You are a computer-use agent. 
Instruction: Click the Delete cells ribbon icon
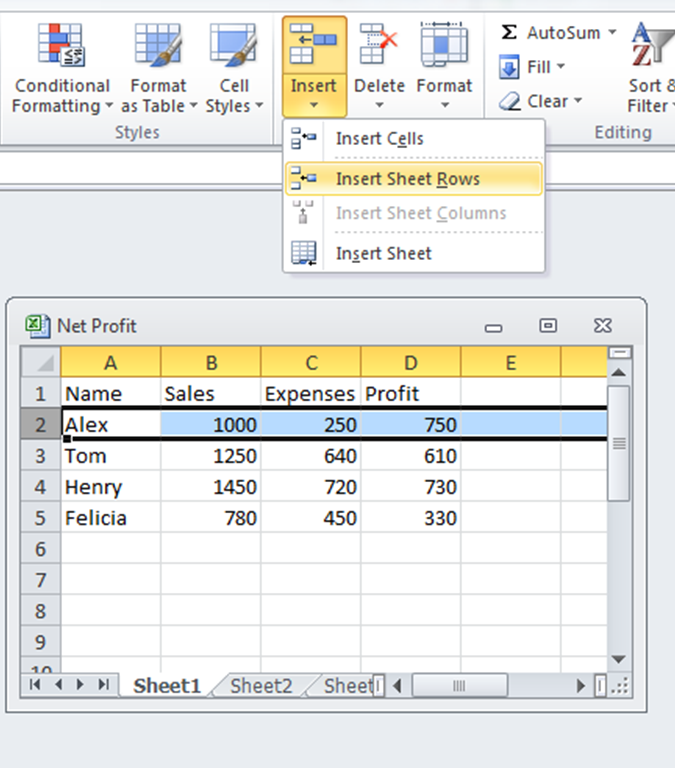tap(379, 45)
